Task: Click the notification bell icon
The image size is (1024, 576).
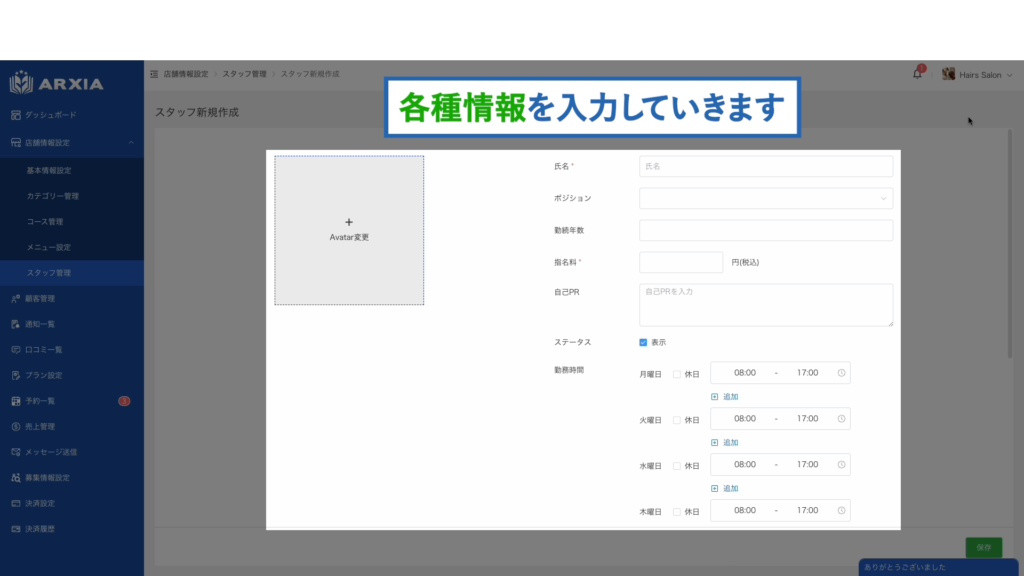Action: [917, 74]
